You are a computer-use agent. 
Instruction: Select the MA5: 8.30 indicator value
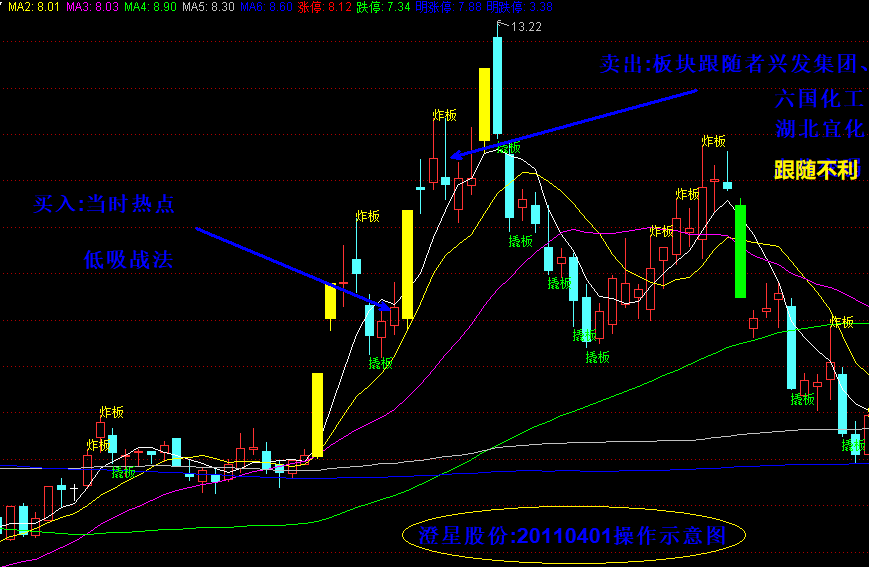pyautogui.click(x=209, y=7)
